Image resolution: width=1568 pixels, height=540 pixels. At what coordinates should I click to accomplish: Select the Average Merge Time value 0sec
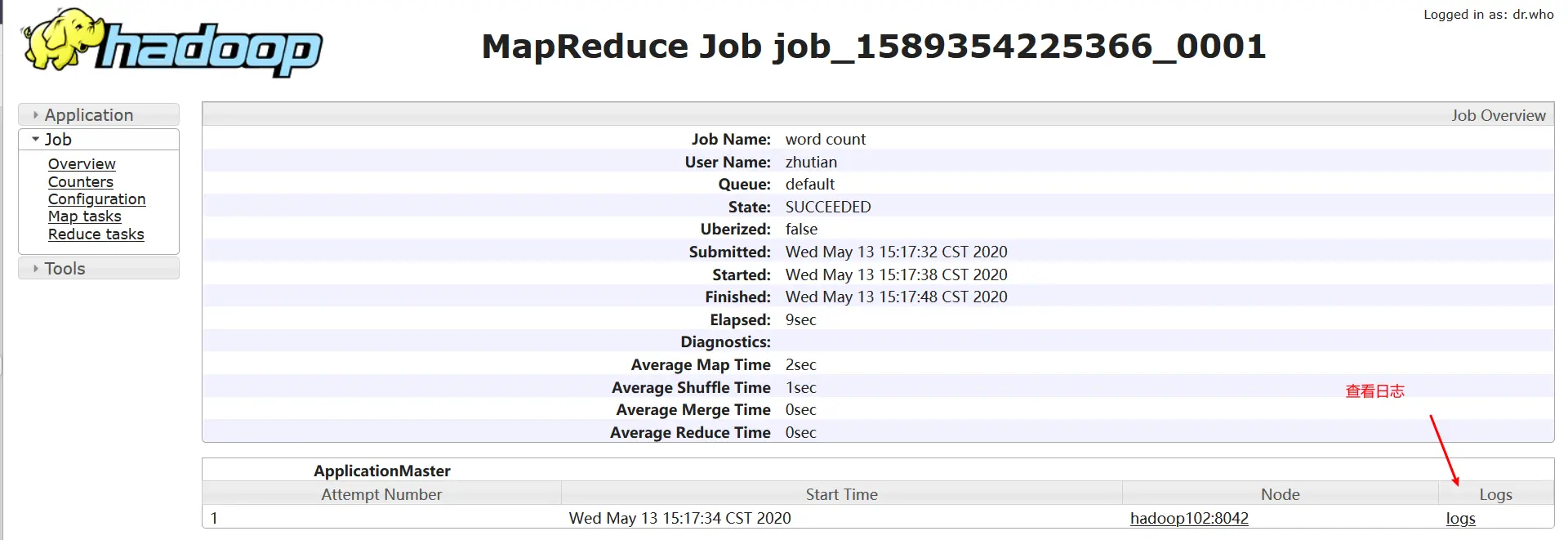click(x=801, y=409)
